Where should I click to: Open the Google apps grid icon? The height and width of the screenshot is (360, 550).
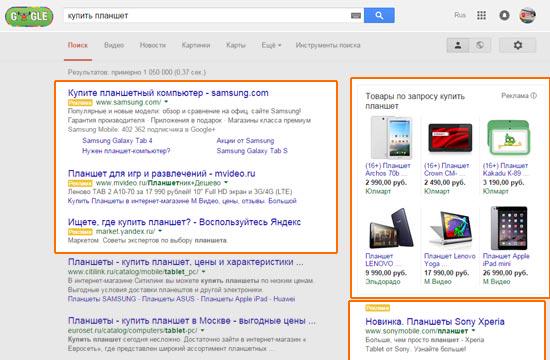click(x=482, y=15)
